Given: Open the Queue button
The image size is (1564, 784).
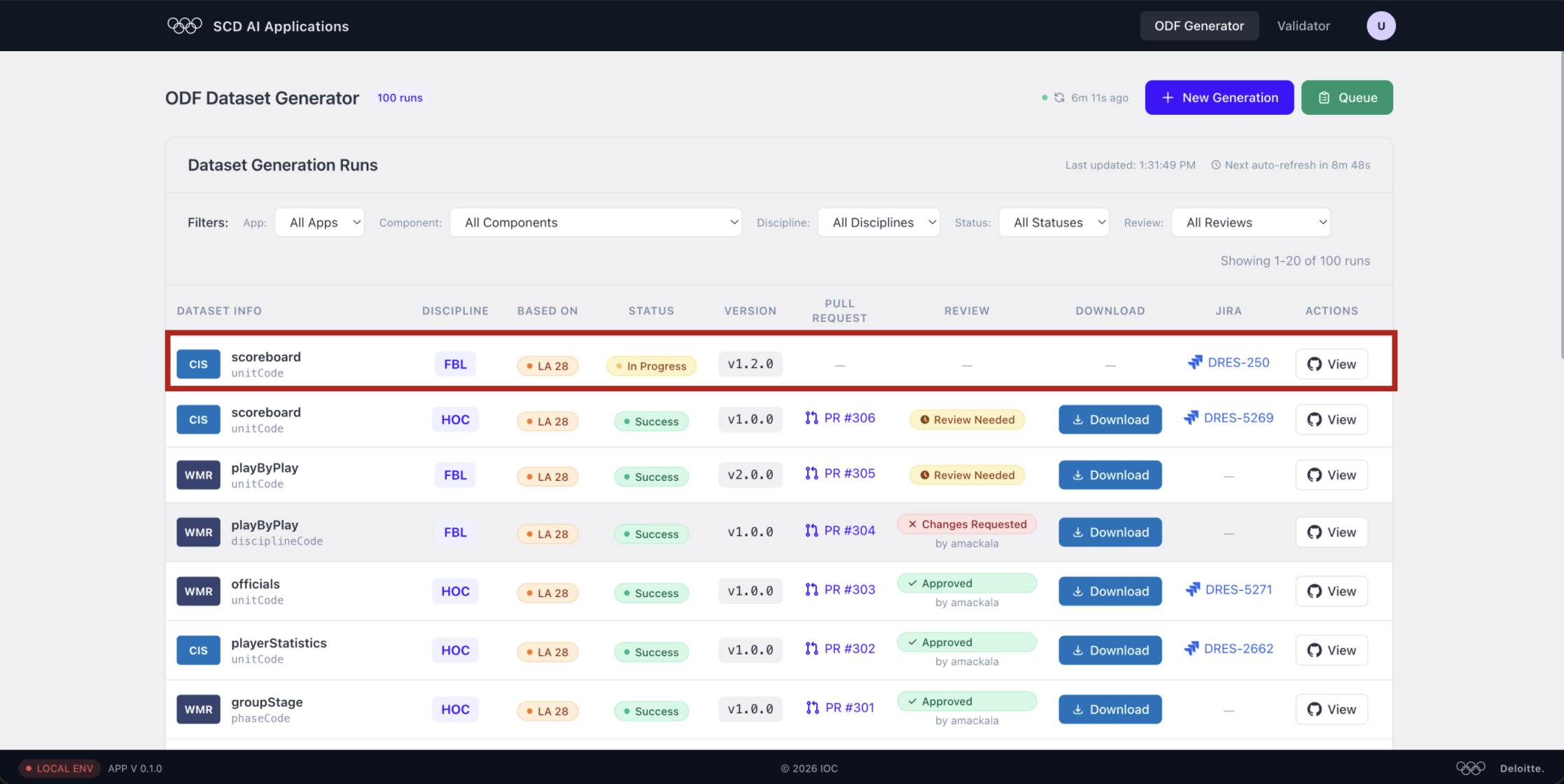Looking at the screenshot, I should coord(1347,98).
